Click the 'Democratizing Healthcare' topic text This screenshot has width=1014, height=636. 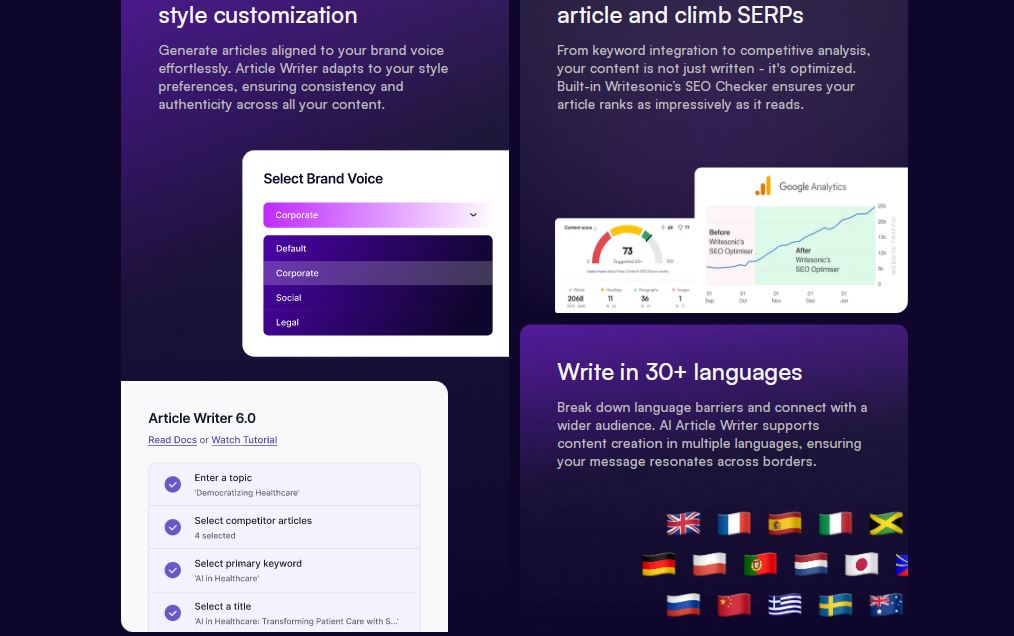coord(247,493)
